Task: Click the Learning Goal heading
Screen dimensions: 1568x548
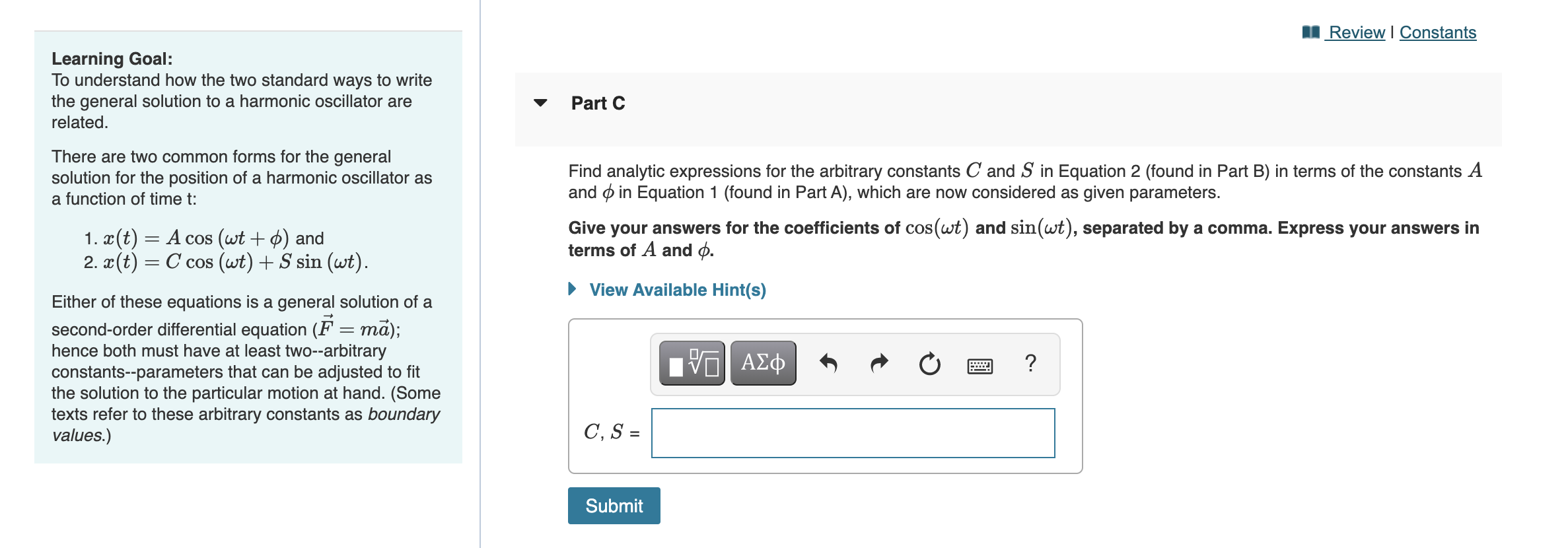Action: click(112, 59)
